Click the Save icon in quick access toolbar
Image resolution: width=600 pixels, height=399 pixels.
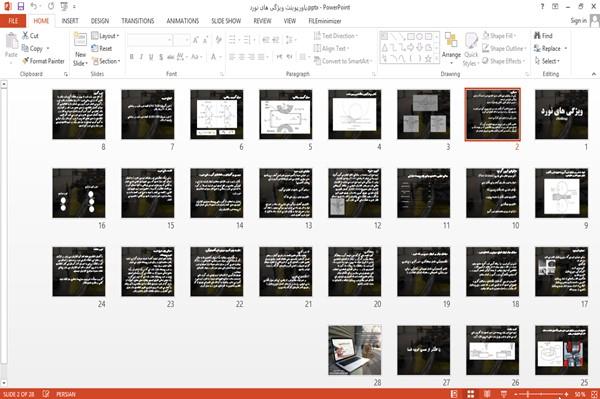[21, 7]
